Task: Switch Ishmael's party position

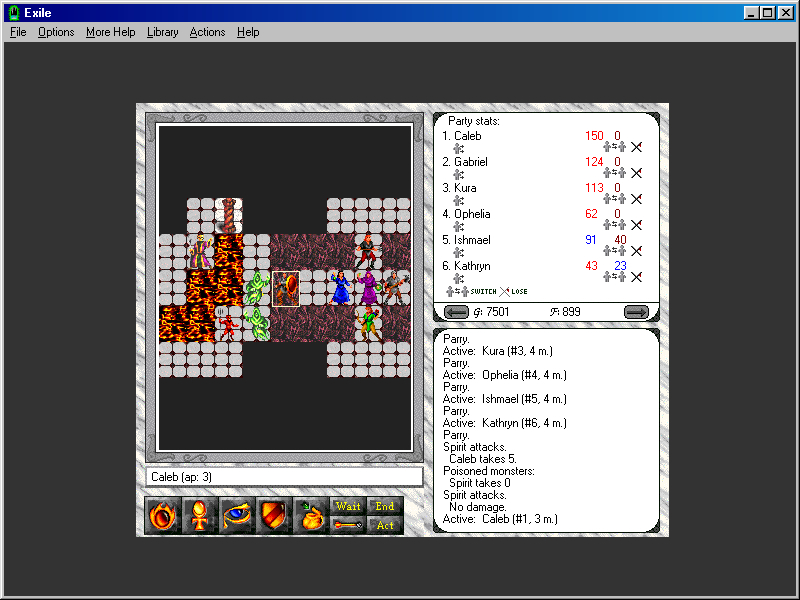Action: pyautogui.click(x=614, y=251)
